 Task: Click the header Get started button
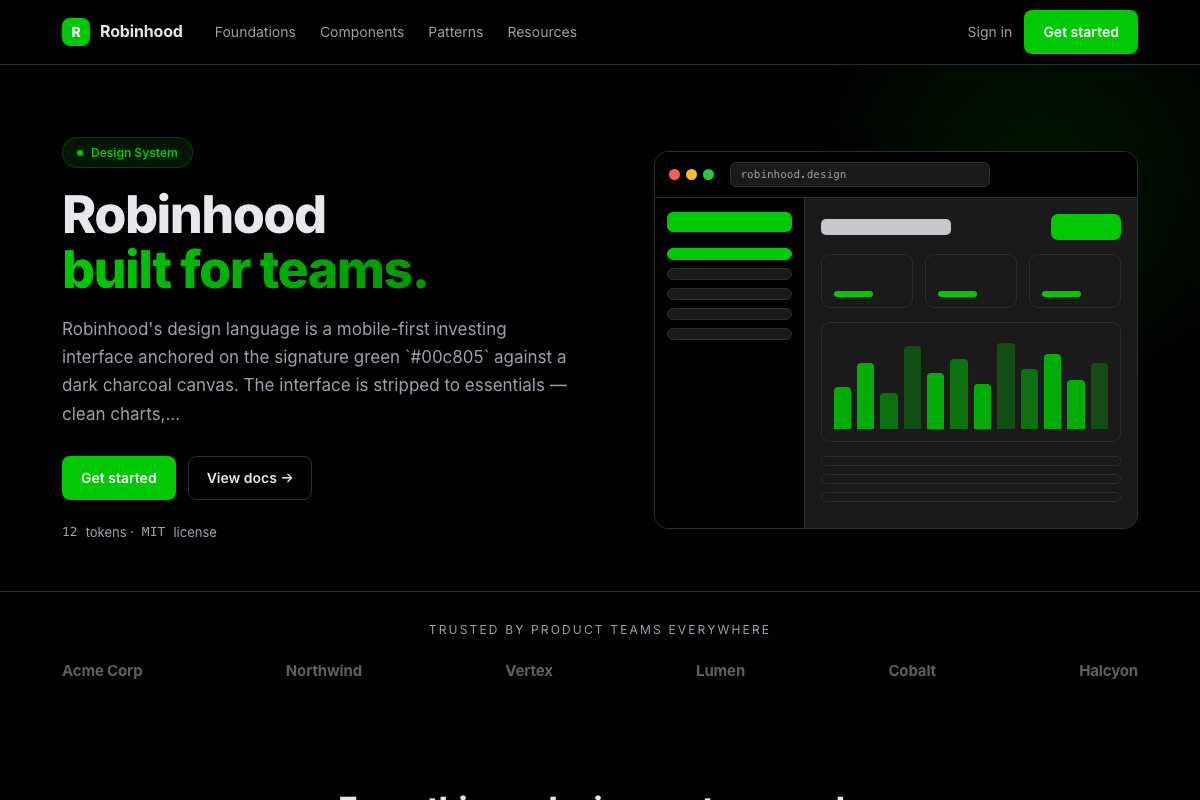click(1081, 32)
